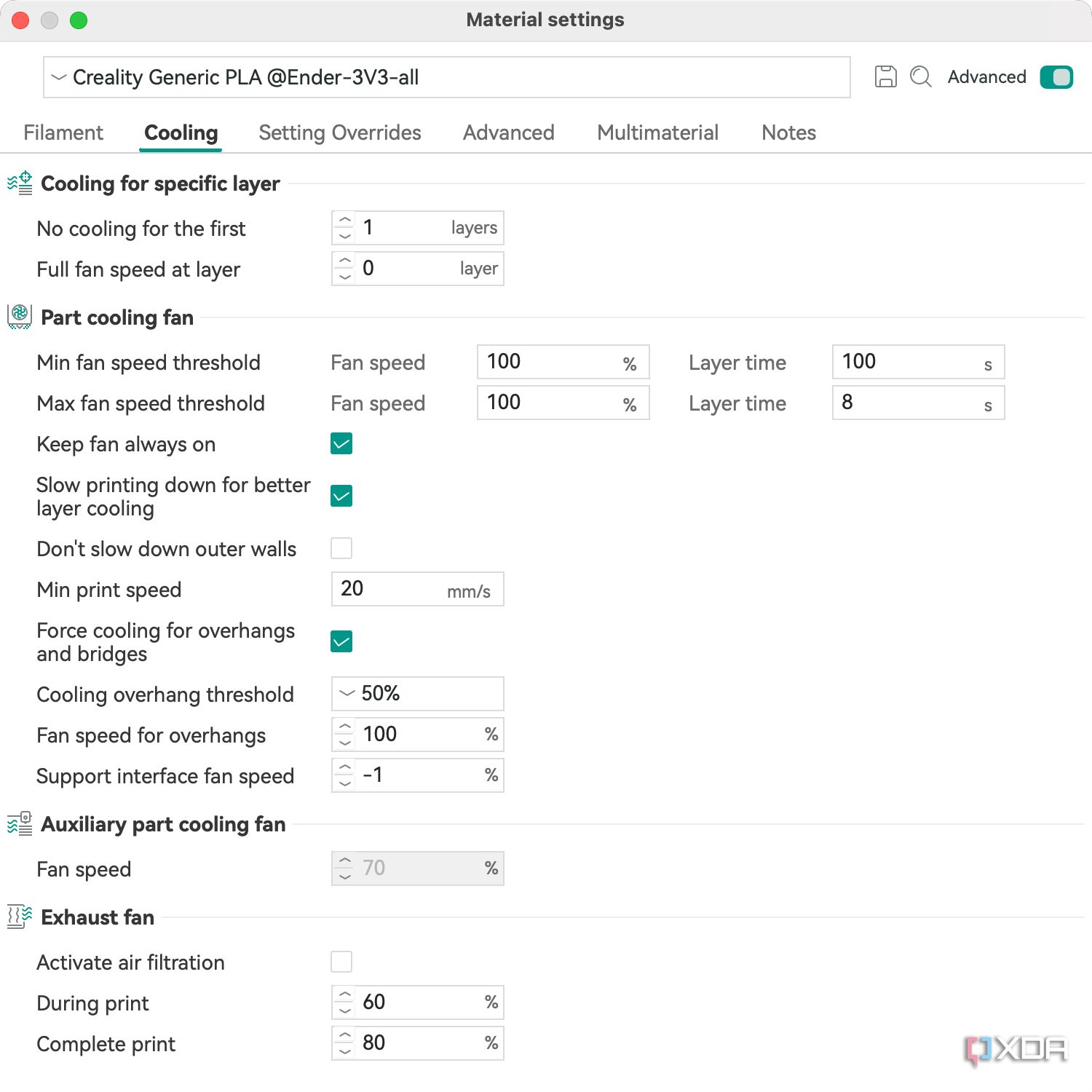Check Activate air filtration

341,962
